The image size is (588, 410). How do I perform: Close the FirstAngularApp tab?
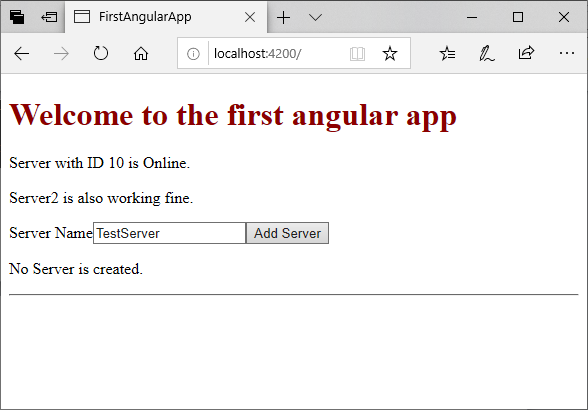250,17
